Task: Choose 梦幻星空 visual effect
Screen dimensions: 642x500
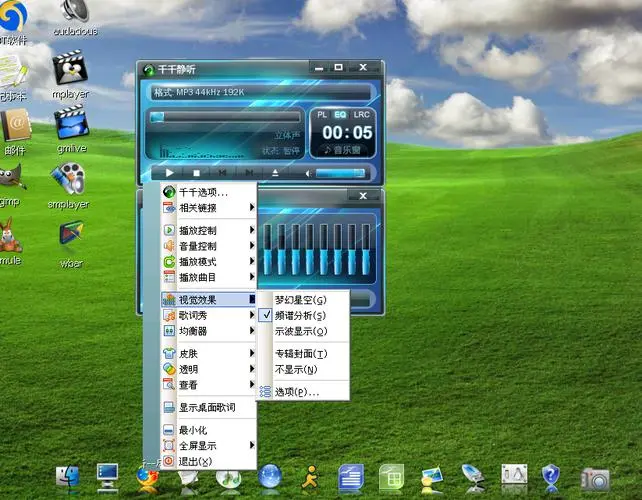Action: point(300,300)
